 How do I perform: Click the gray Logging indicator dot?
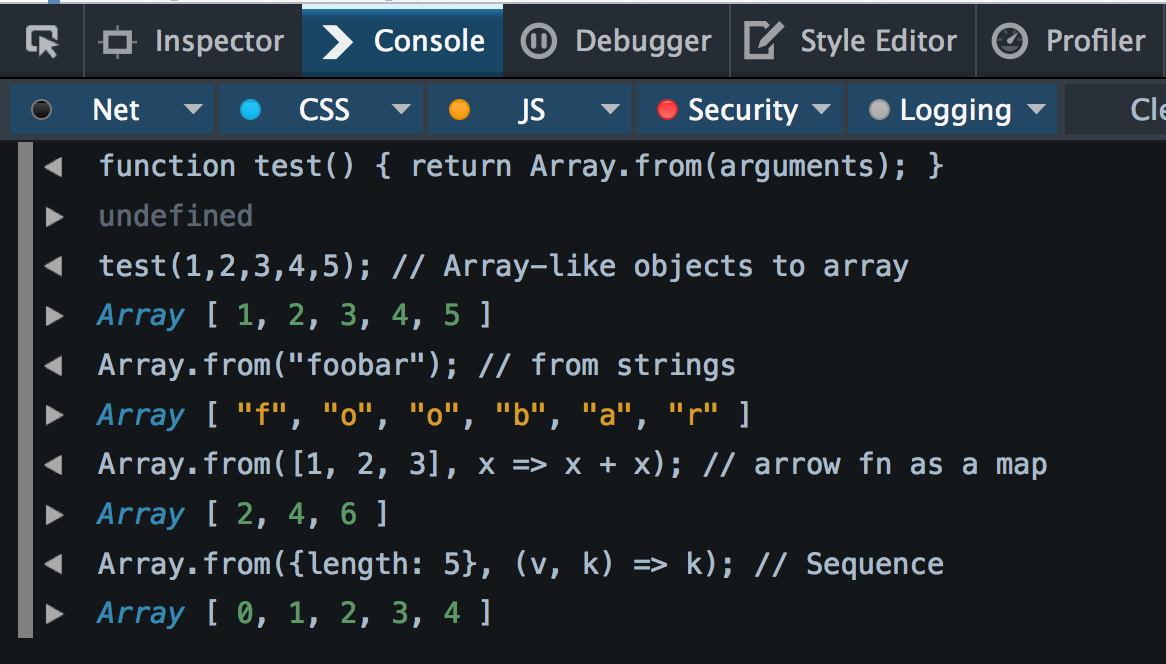point(880,110)
